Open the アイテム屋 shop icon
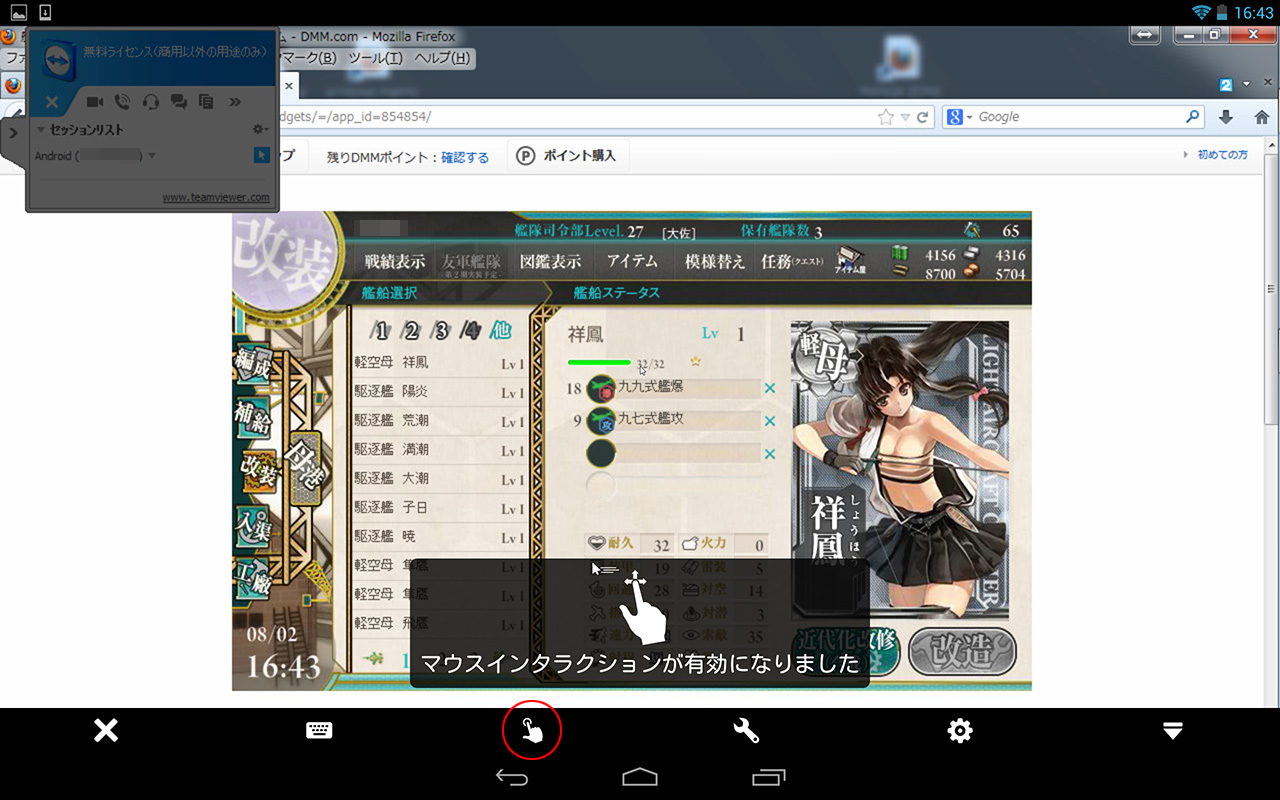This screenshot has height=800, width=1280. point(851,260)
